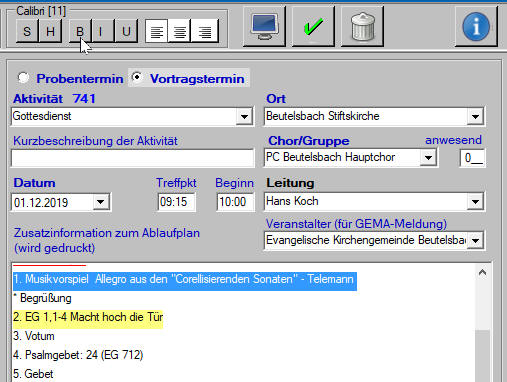Center align the text
Viewport: 507px width, 382px height.
pyautogui.click(x=180, y=31)
